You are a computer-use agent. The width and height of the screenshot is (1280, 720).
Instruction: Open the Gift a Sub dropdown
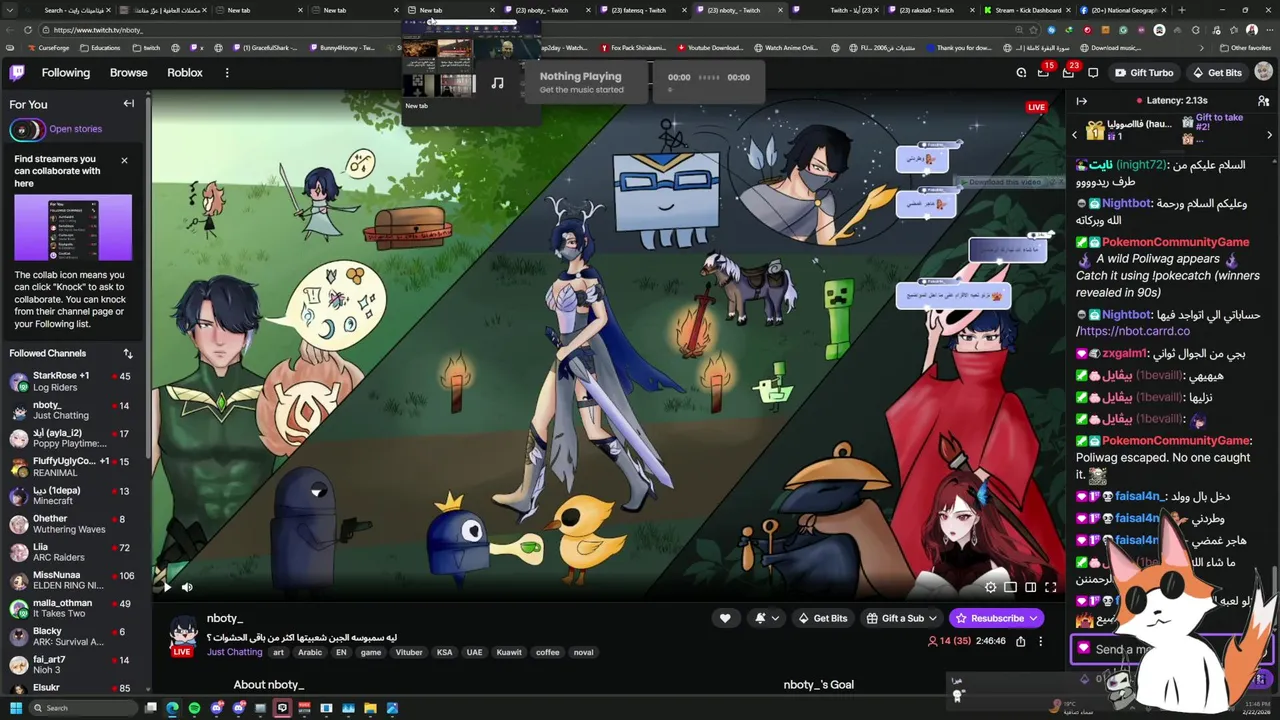pos(902,618)
